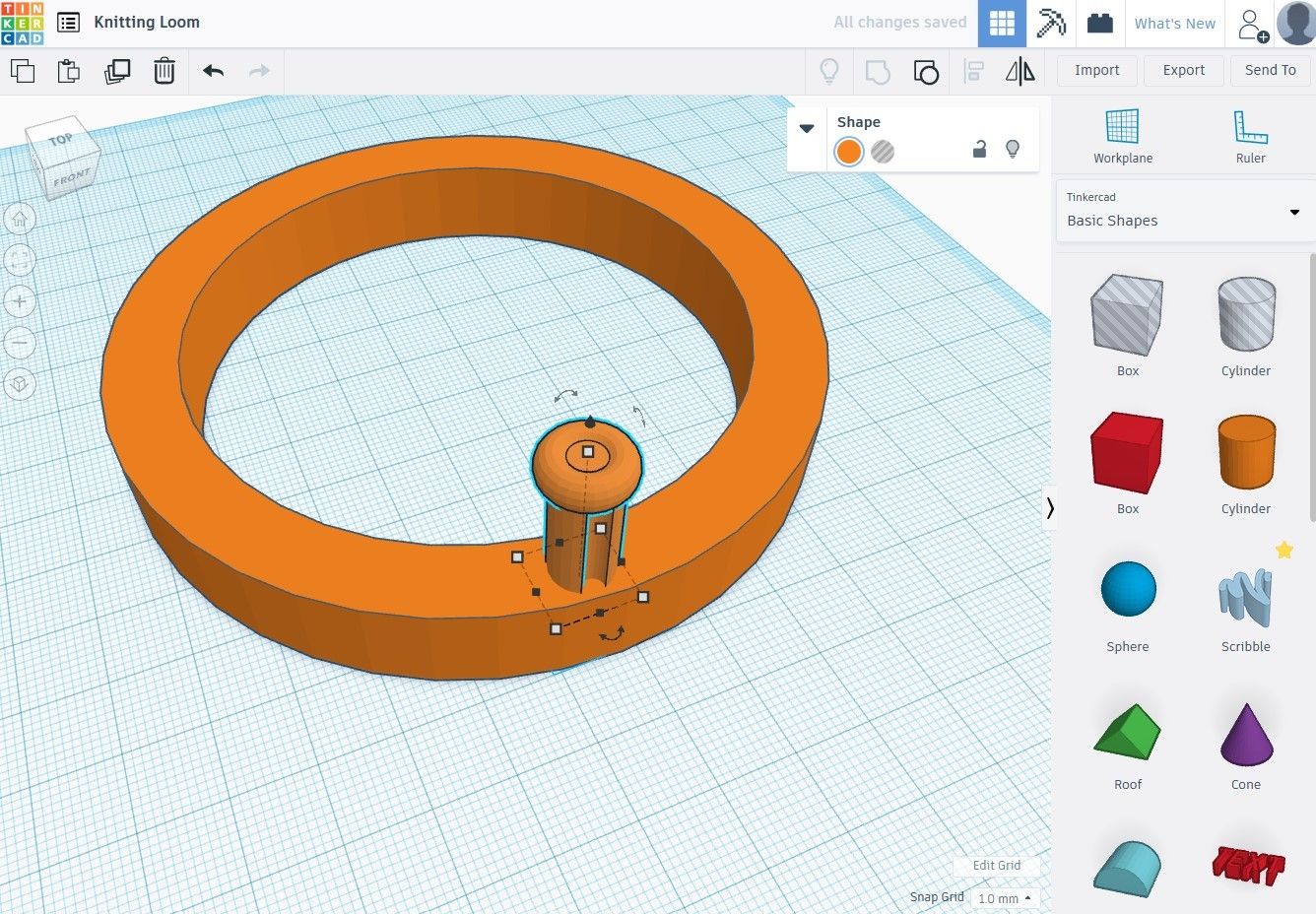This screenshot has width=1316, height=914.
Task: Pick the orange Solid color swatch
Action: click(848, 152)
